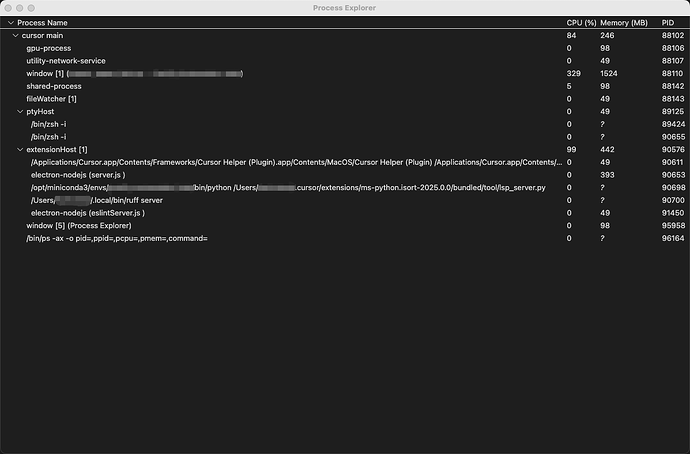Zoom the Process Explorer window

point(31,8)
